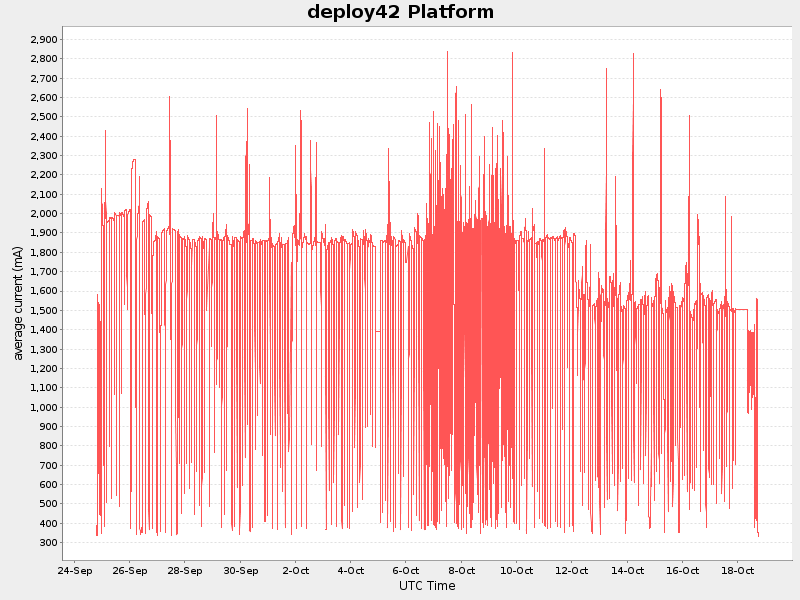
Task: Select the 28-Sep date tick label
Action: point(185,571)
